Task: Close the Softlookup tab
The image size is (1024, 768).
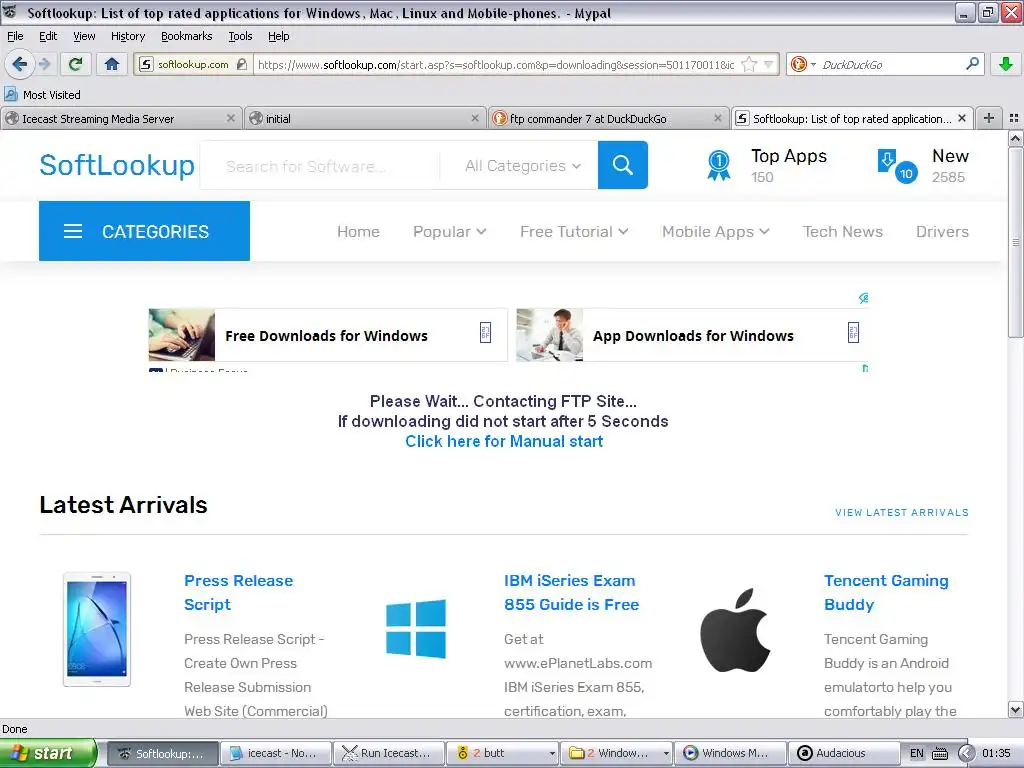Action: pos(962,118)
